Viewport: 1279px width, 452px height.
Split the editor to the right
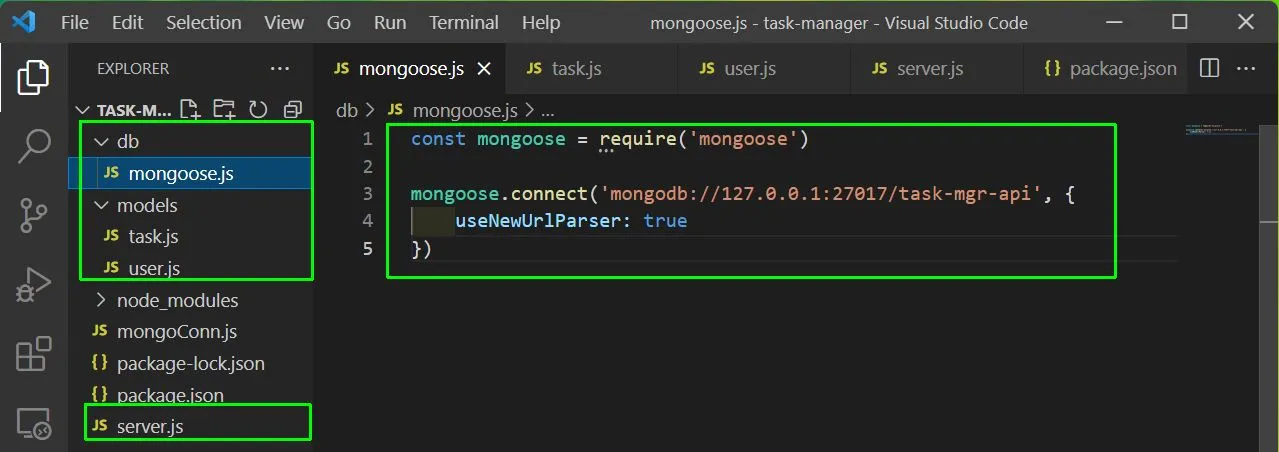tap(1209, 68)
